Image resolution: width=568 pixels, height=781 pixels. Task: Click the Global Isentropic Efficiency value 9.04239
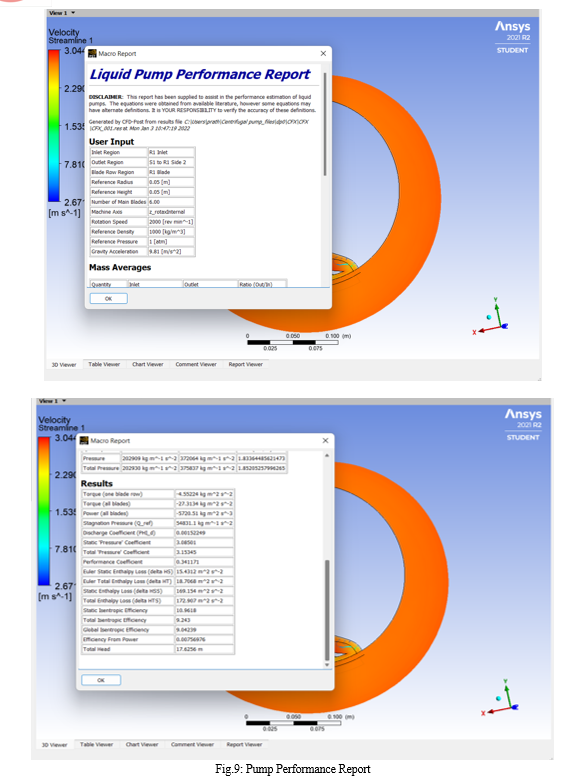(x=204, y=630)
